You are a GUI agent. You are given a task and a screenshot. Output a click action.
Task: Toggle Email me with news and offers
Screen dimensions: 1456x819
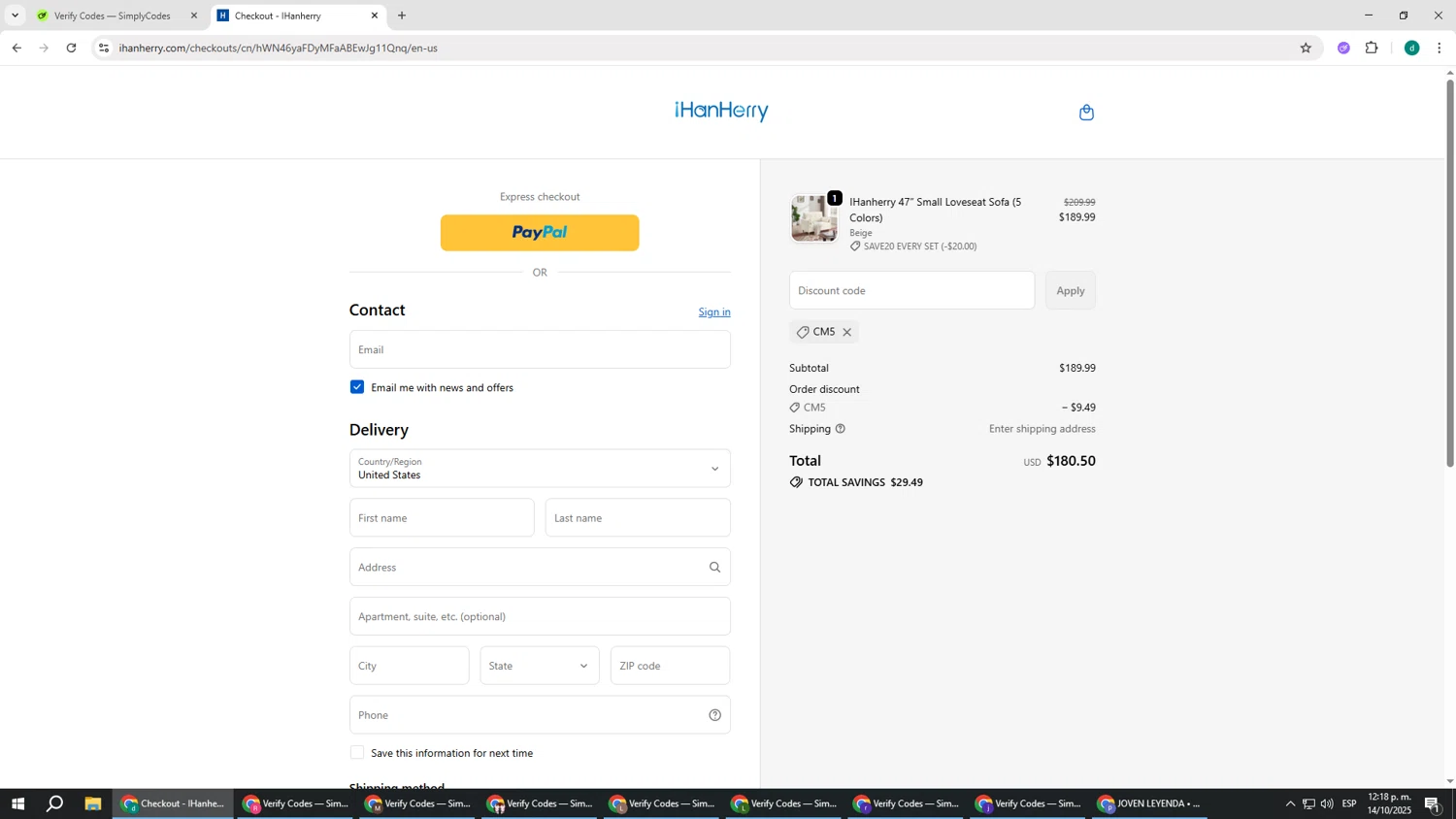357,387
